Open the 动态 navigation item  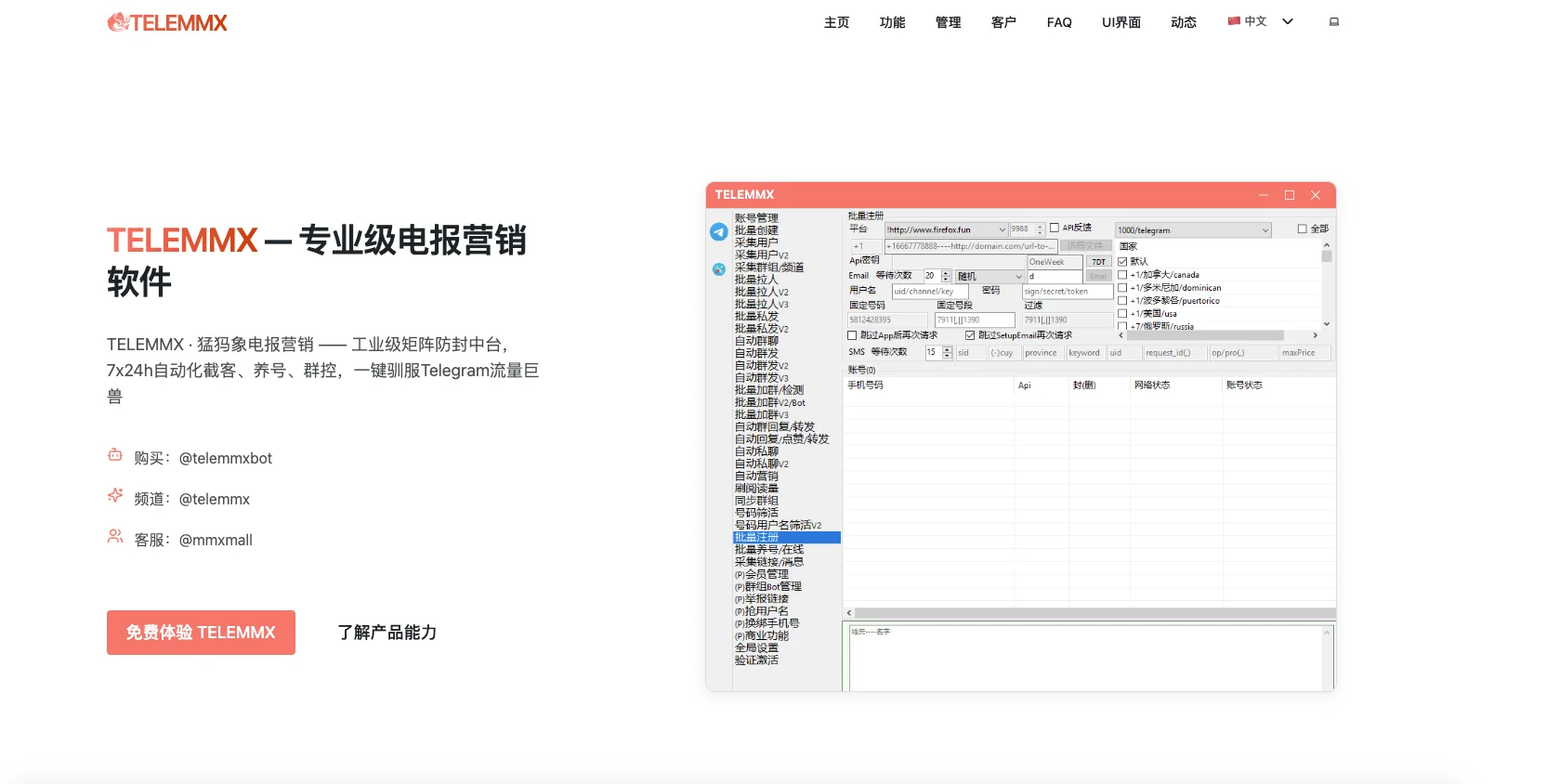click(1184, 22)
